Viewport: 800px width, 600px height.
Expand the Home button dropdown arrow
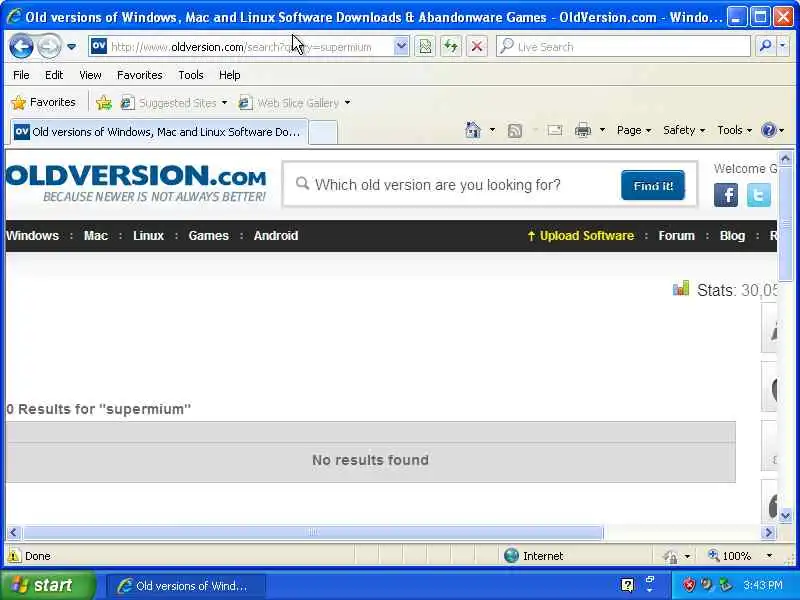(492, 130)
